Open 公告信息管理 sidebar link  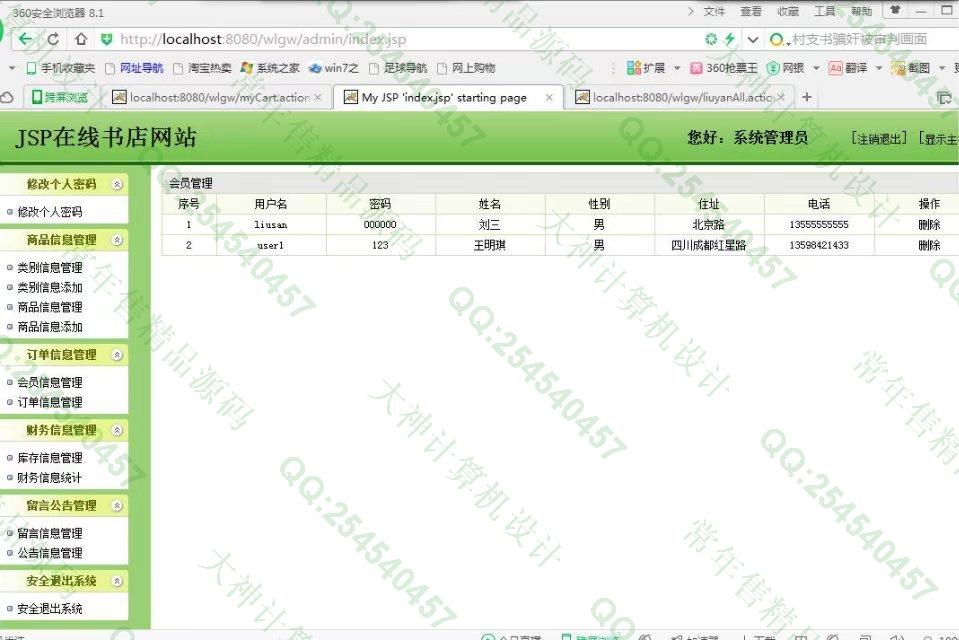click(x=50, y=553)
